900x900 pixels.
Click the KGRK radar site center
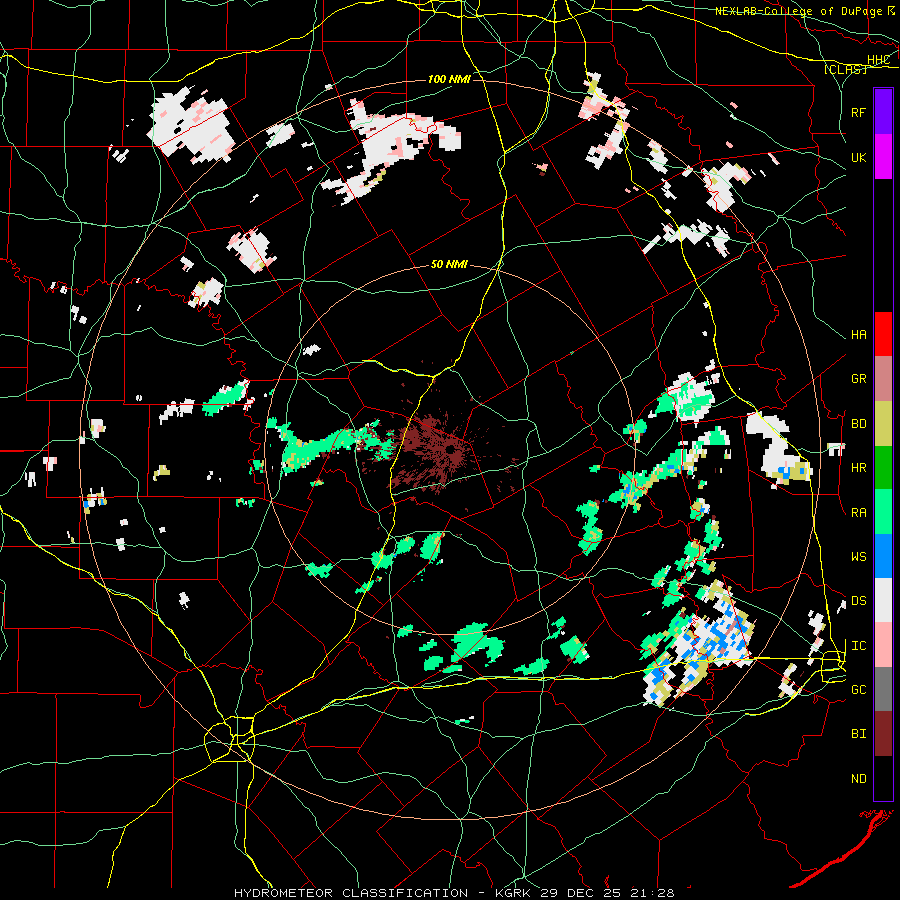coord(452,449)
